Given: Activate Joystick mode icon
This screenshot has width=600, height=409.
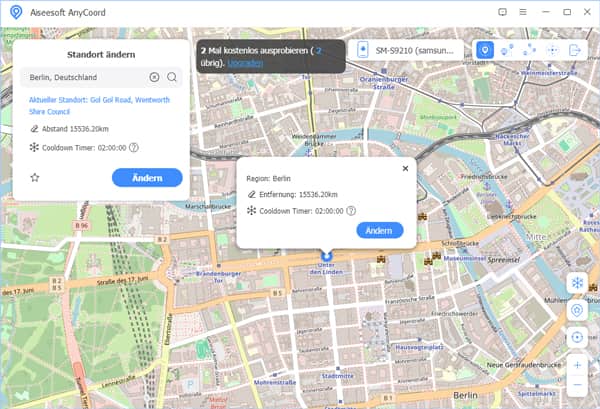Looking at the screenshot, I should click(552, 50).
